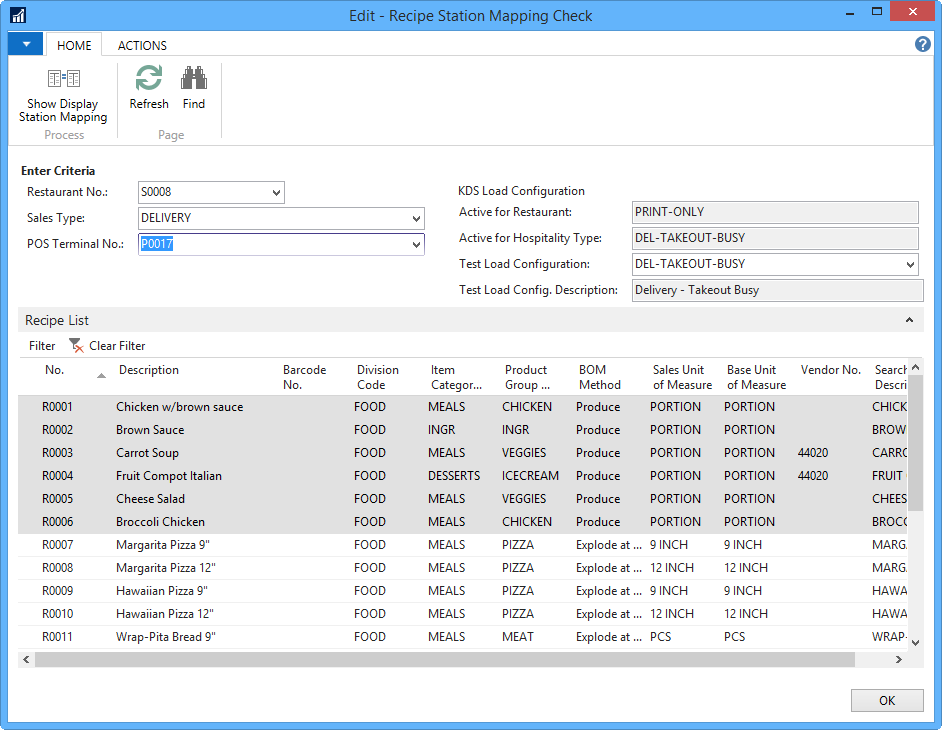The width and height of the screenshot is (942, 730).
Task: Open the help question mark icon
Action: pos(922,45)
